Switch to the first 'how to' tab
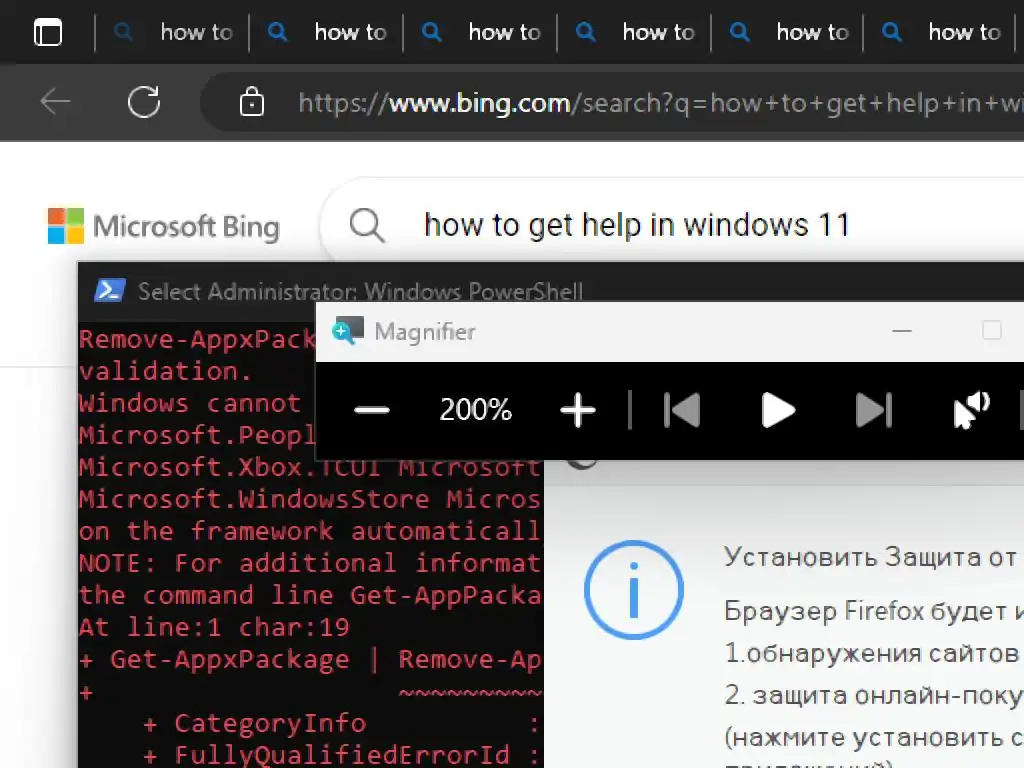The height and width of the screenshot is (768, 1024). coord(172,32)
